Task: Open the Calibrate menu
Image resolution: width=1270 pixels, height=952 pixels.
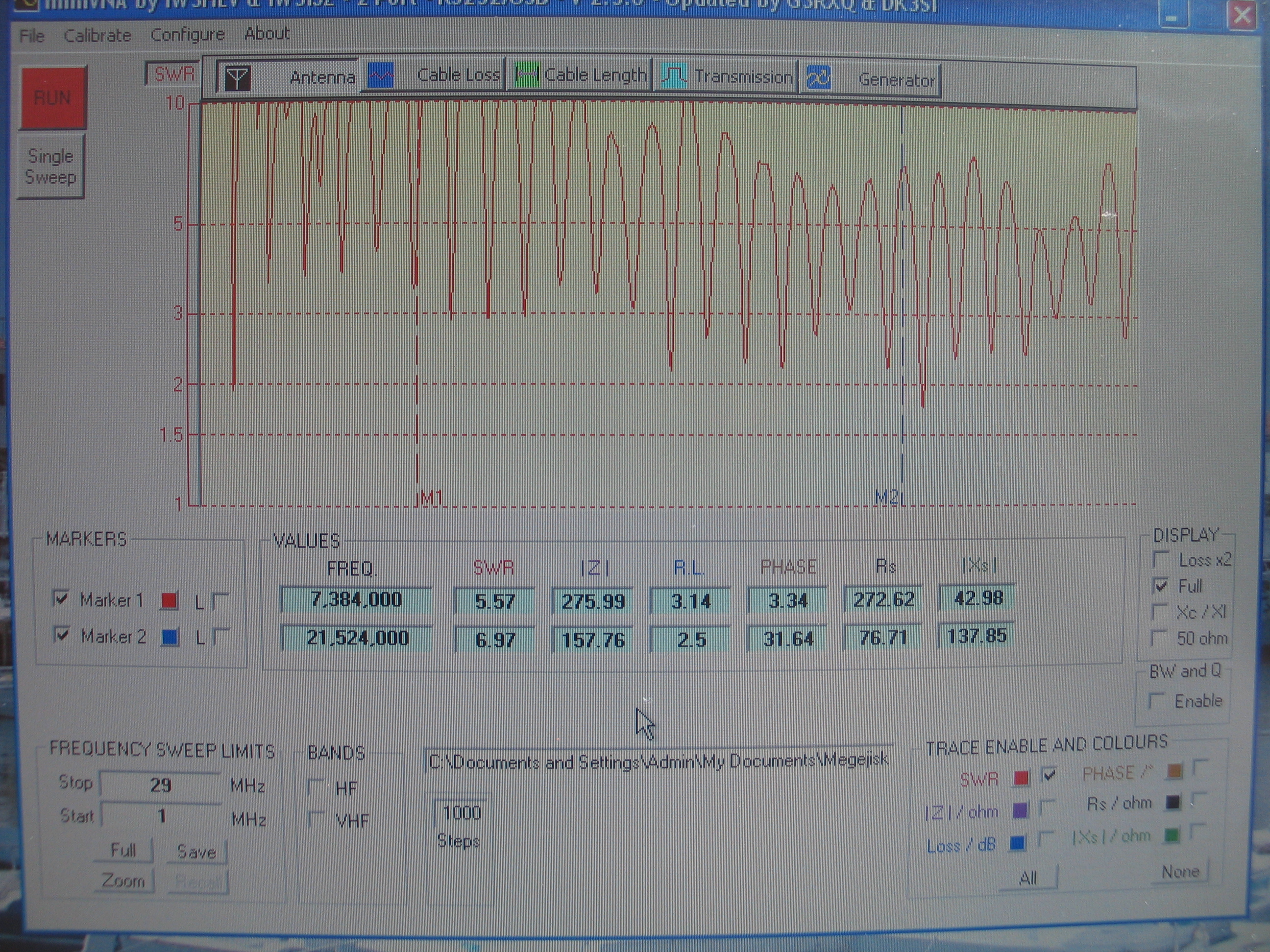Action: pos(97,36)
